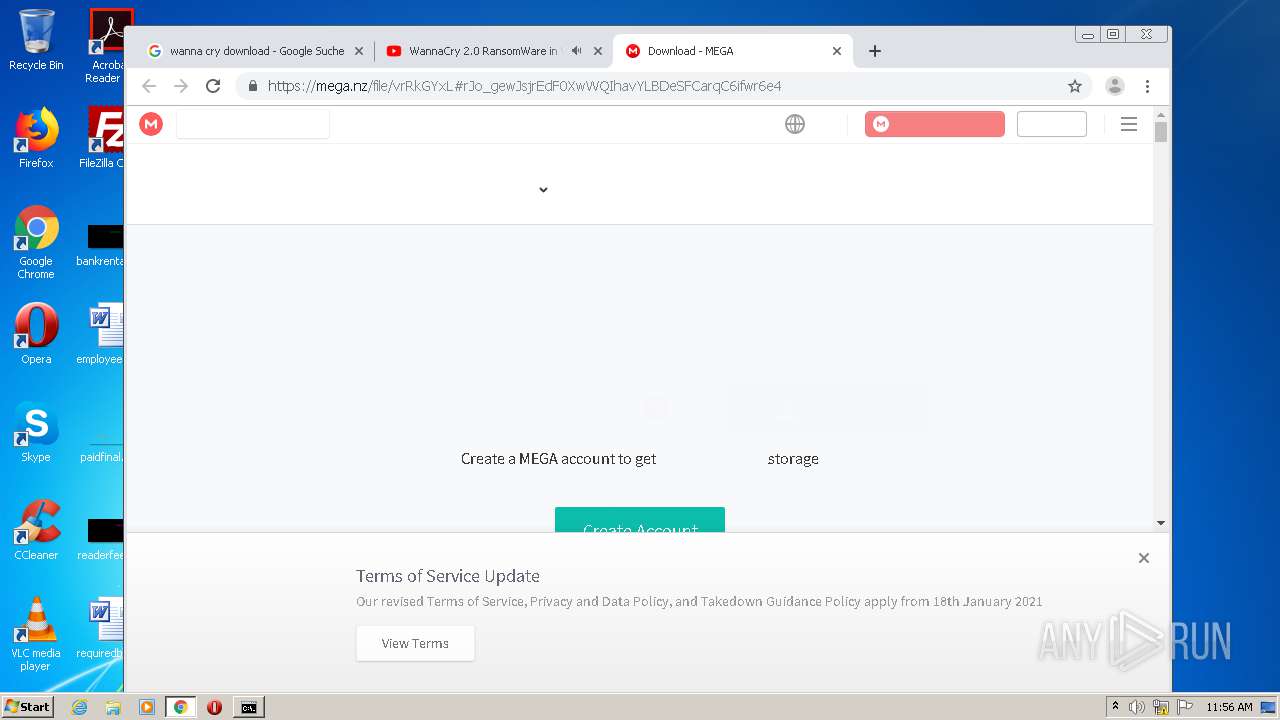
Task: Click the Recycle Bin desktop icon
Action: [x=36, y=40]
